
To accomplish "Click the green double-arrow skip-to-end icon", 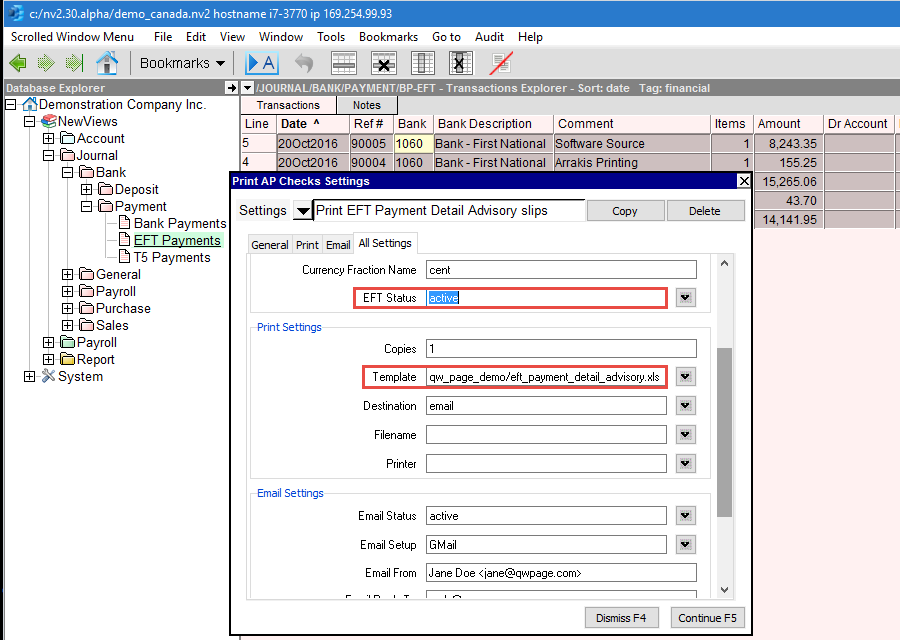I will tap(73, 63).
